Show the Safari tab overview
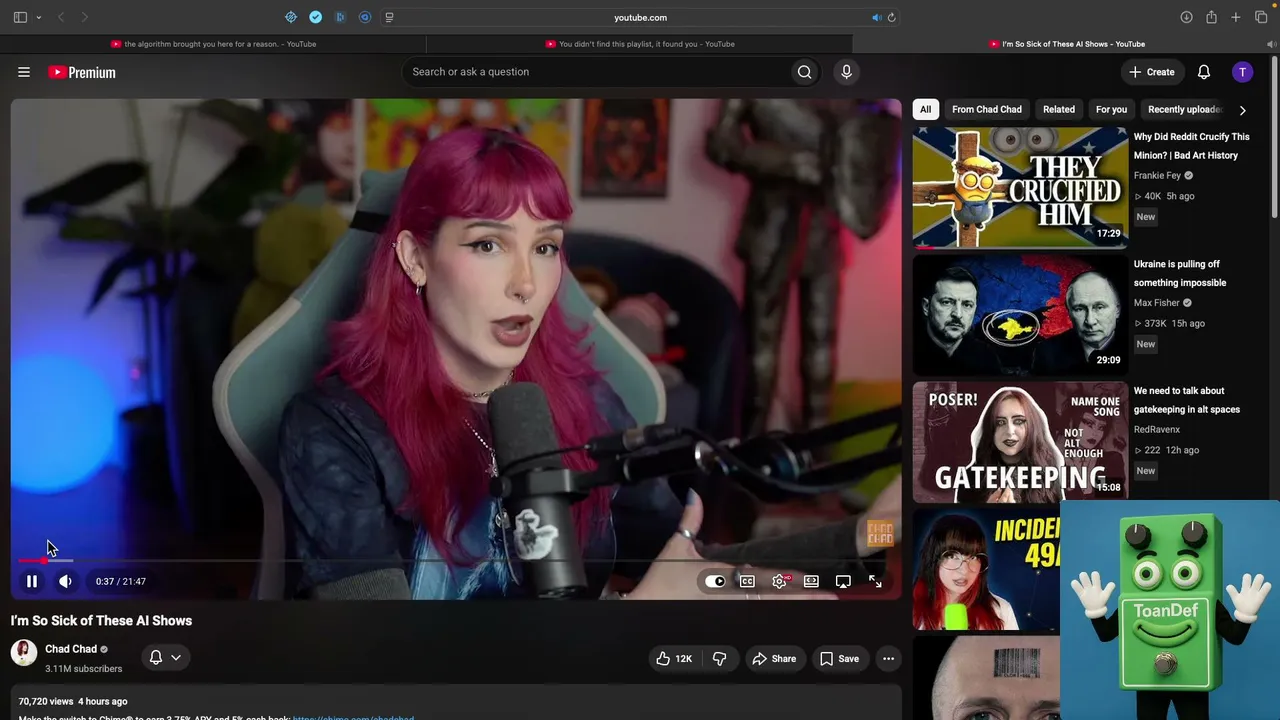Image resolution: width=1280 pixels, height=720 pixels. pyautogui.click(x=1261, y=17)
